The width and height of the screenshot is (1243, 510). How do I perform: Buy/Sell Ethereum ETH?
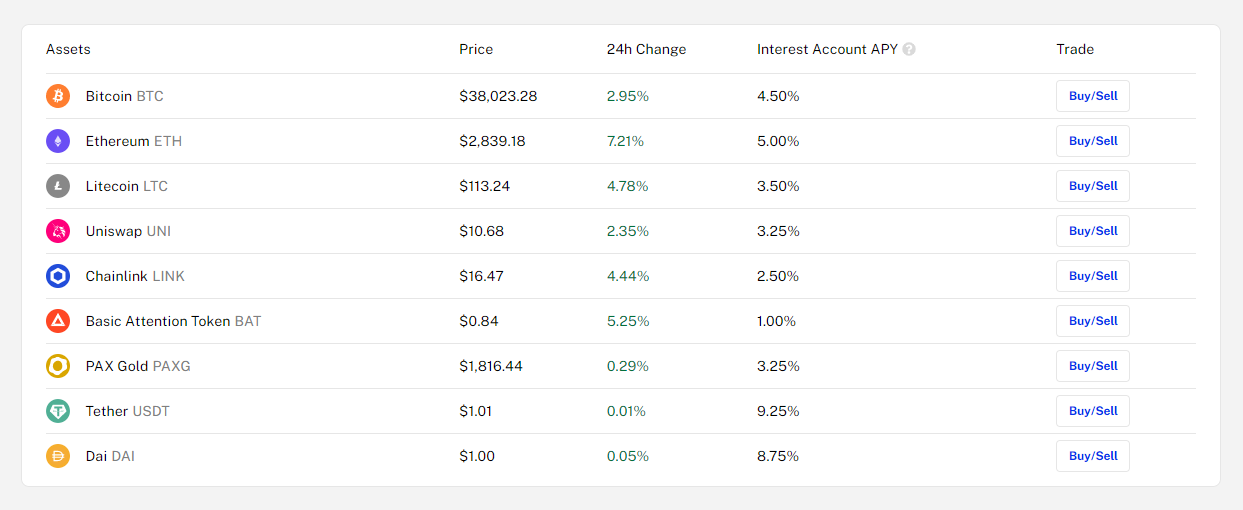[1093, 141]
